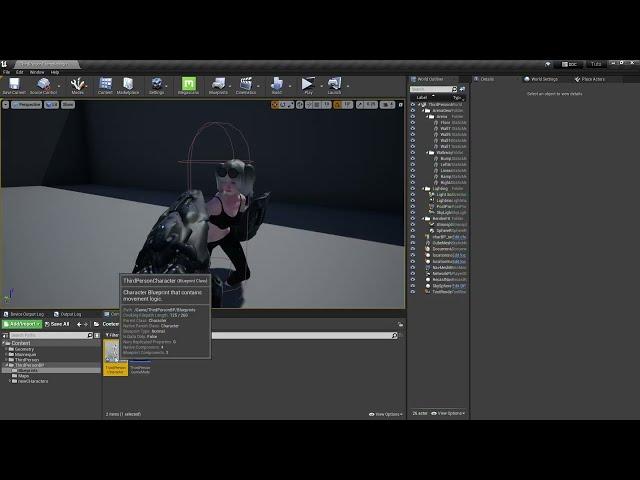Click the Save Current toolbar icon
The image size is (640, 480).
tap(14, 84)
